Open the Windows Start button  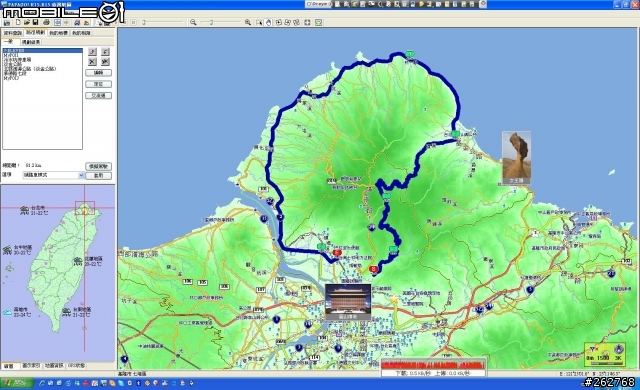click(17, 383)
